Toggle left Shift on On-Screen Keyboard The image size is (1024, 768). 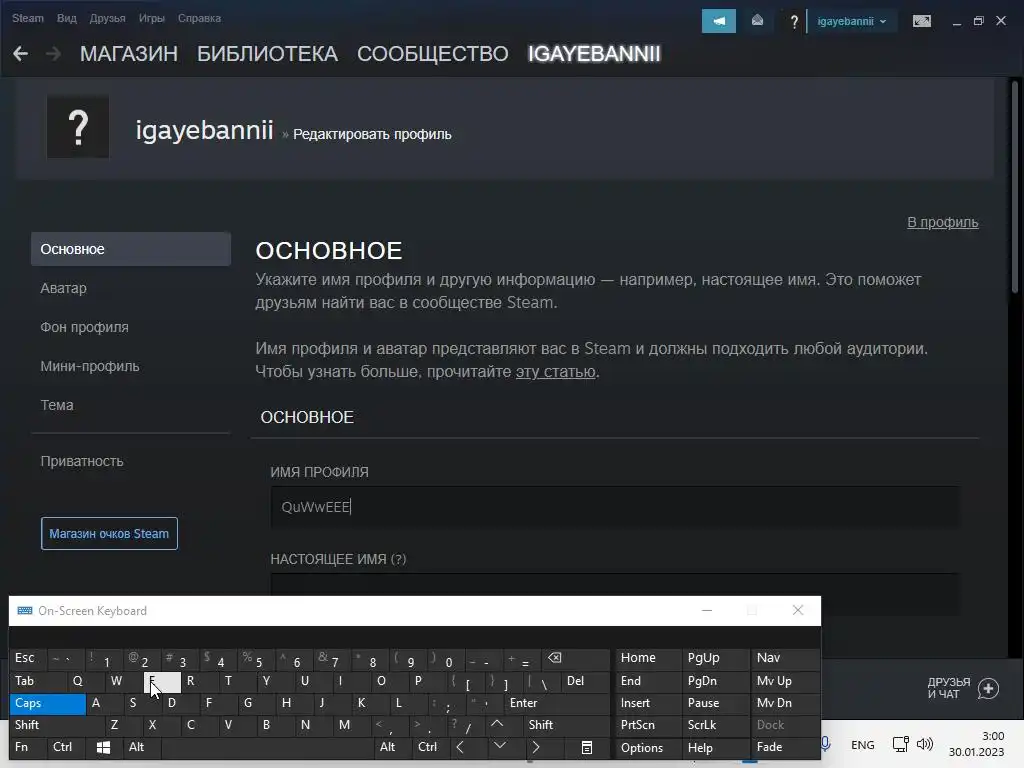coord(56,725)
